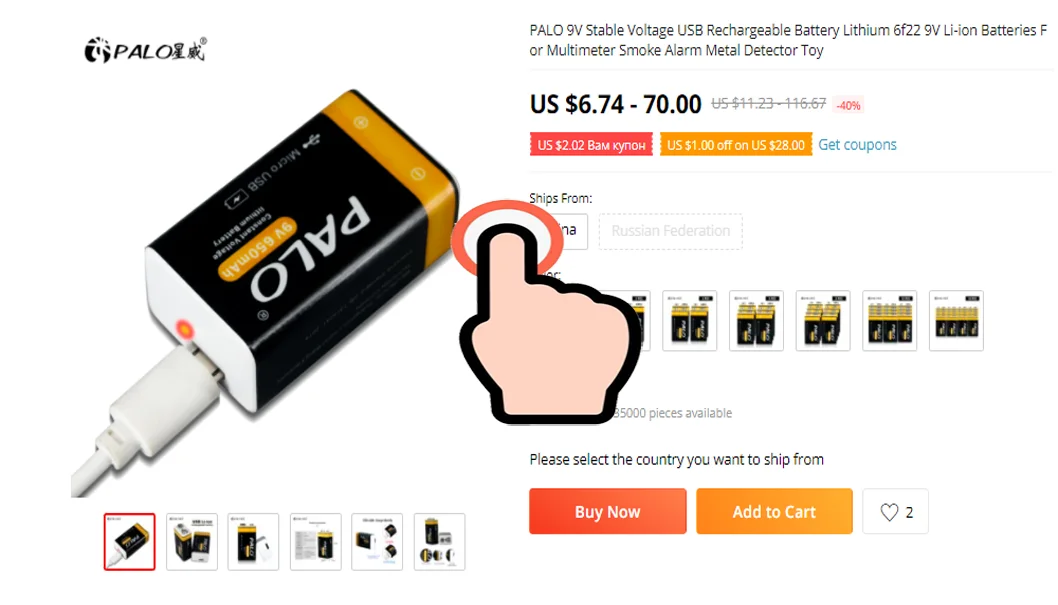The image size is (1058, 605).
Task: Pick the two-column, four-high battery pack variant
Action: (x=823, y=321)
